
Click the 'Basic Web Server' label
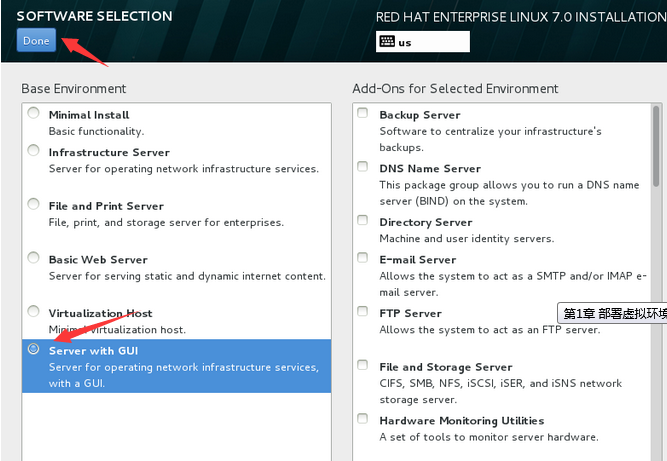[98, 259]
